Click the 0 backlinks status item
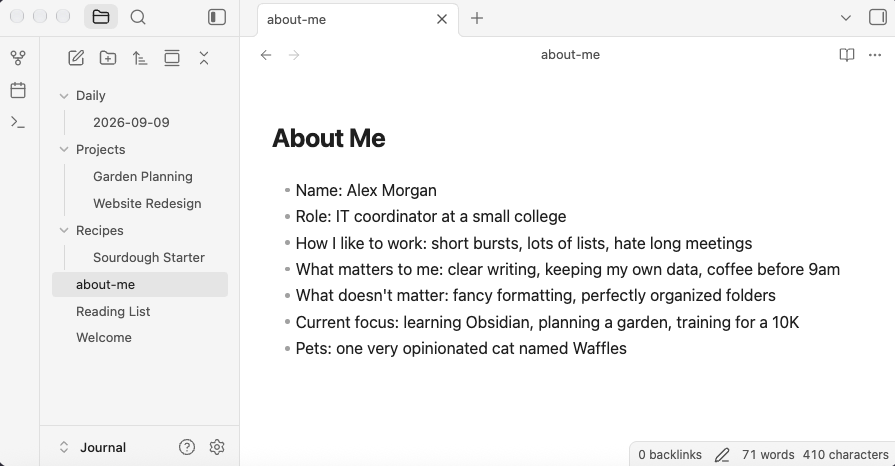Image resolution: width=895 pixels, height=466 pixels. coord(670,455)
